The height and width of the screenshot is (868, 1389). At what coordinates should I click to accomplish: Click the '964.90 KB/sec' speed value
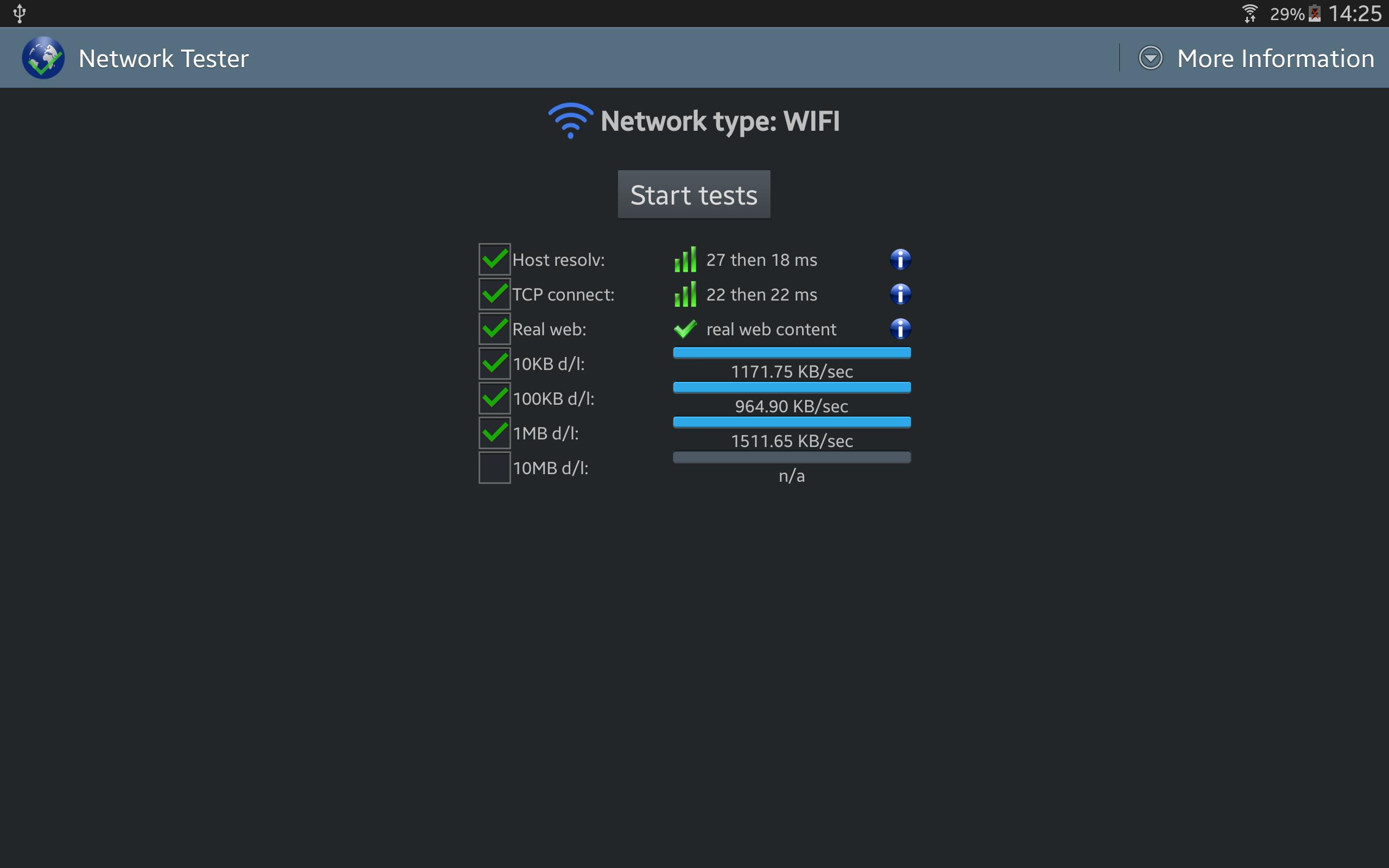(x=792, y=406)
